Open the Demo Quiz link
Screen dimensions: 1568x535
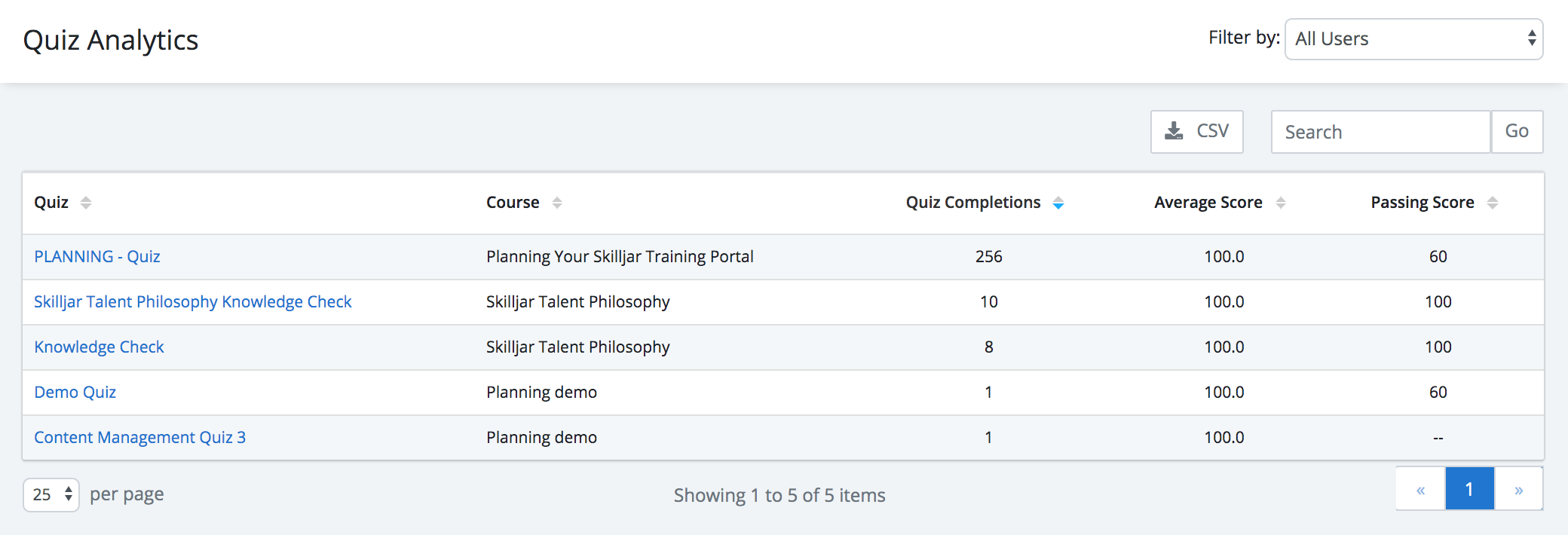75,393
